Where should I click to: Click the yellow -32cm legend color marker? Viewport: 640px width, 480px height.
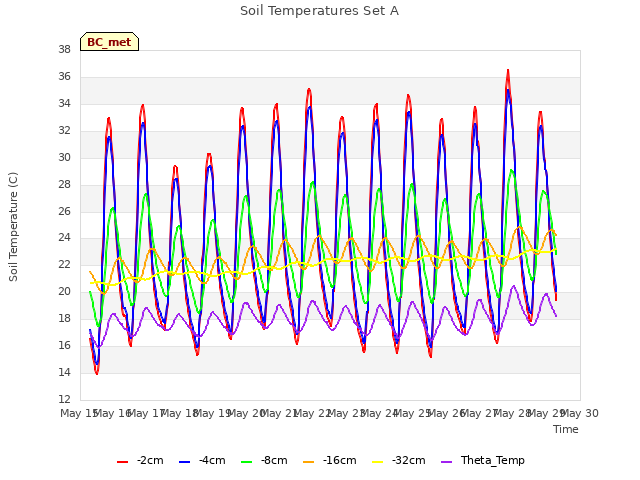pyautogui.click(x=378, y=462)
